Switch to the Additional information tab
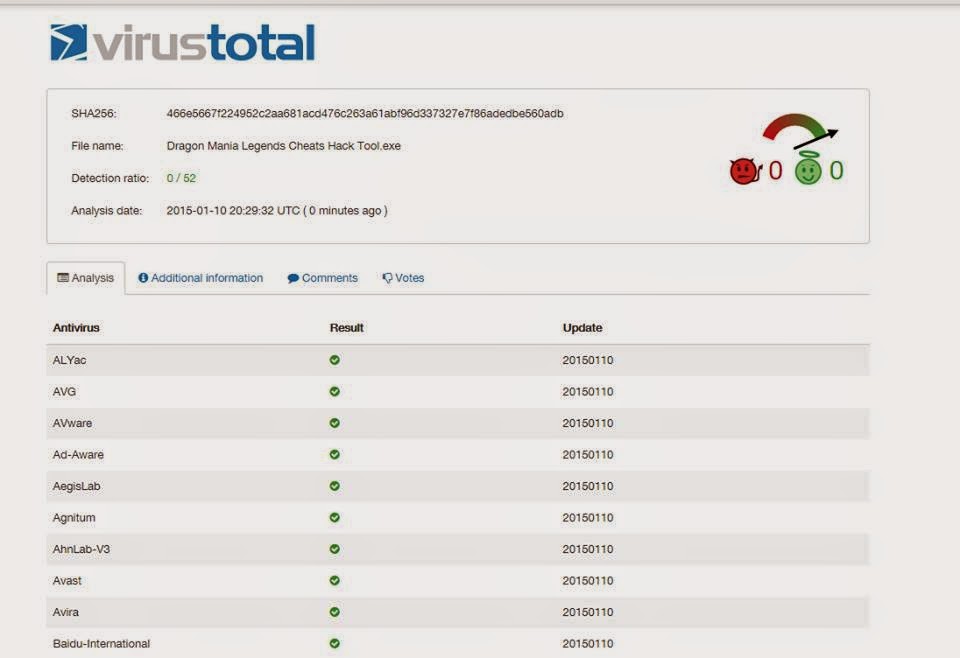 coord(201,278)
